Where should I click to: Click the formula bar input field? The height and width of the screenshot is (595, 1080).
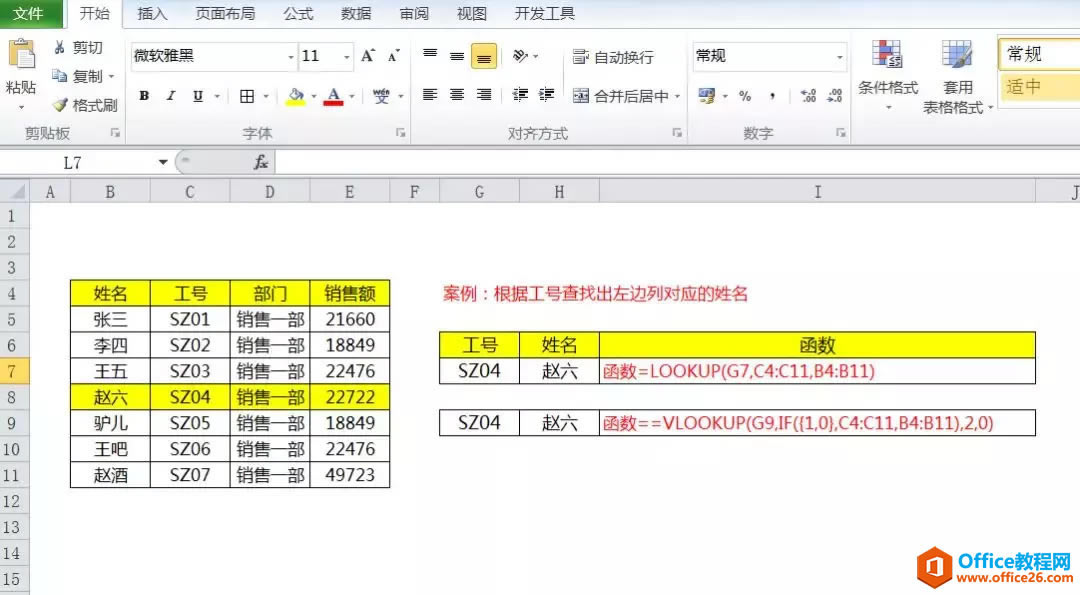[678, 163]
